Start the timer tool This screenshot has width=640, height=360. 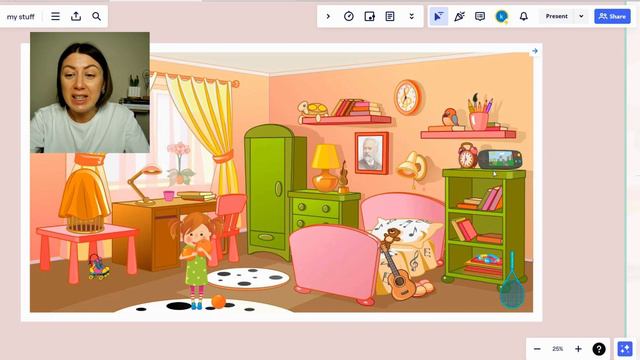click(349, 16)
